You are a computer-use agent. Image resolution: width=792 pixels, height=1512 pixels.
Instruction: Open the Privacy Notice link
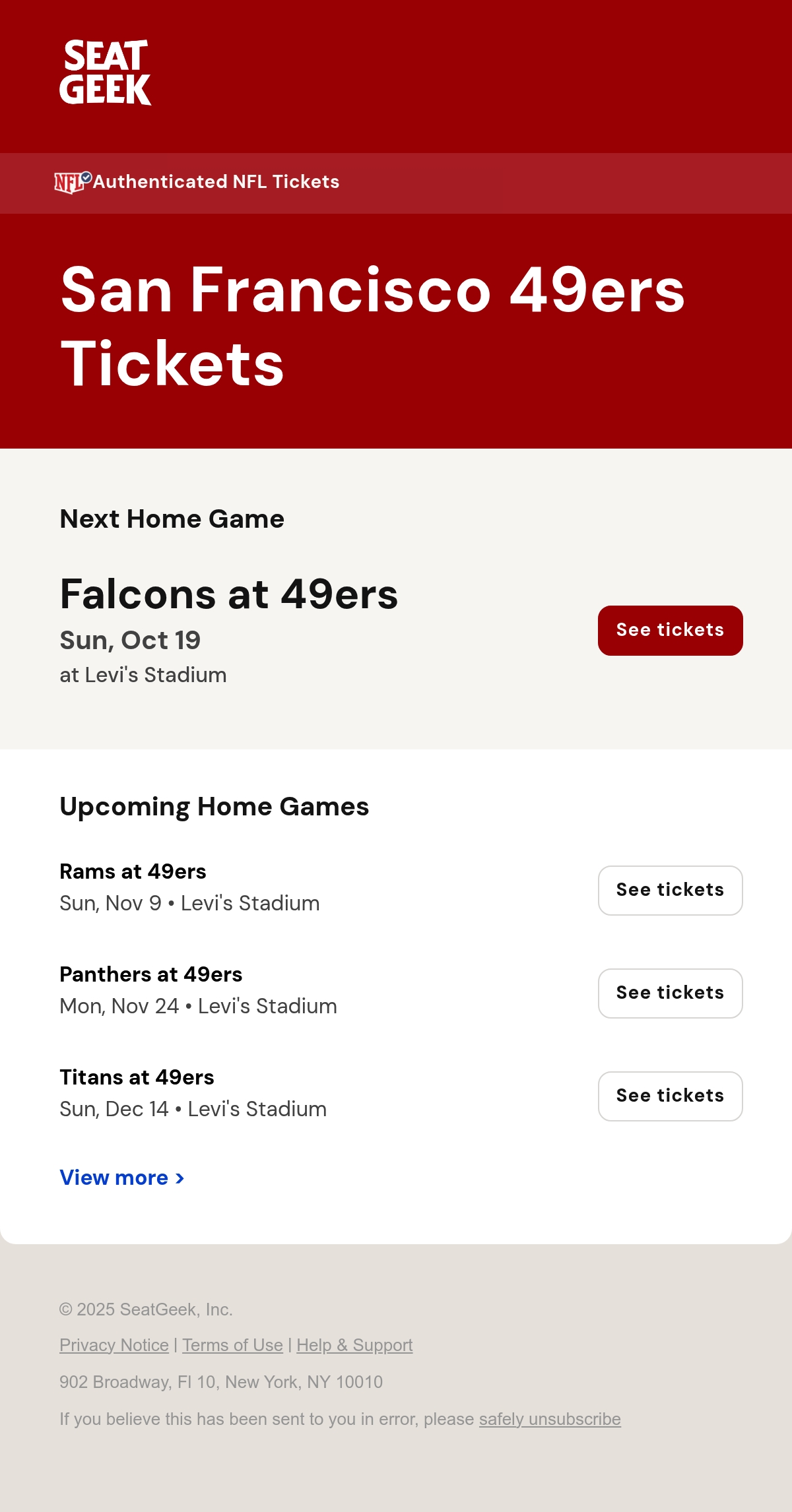coord(114,1345)
